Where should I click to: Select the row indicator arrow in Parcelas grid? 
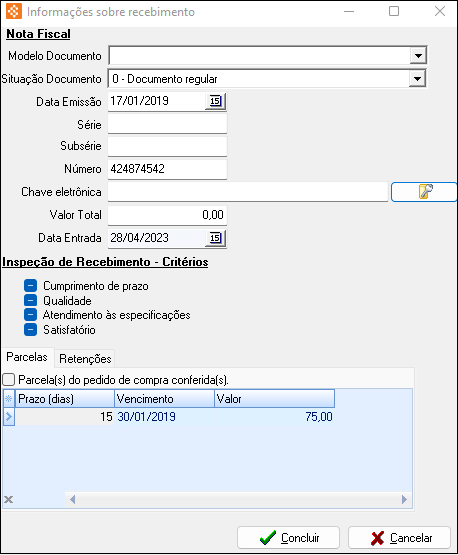tap(8, 417)
